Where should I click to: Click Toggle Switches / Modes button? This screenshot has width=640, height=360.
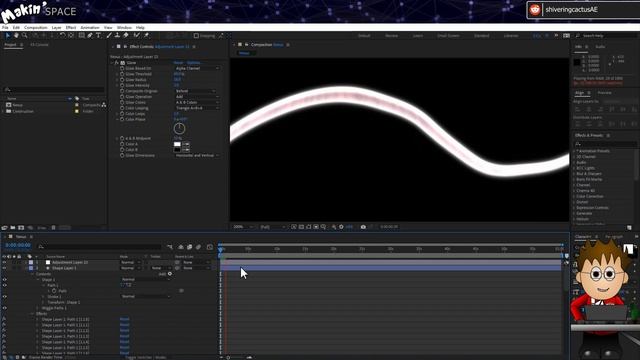(145, 357)
